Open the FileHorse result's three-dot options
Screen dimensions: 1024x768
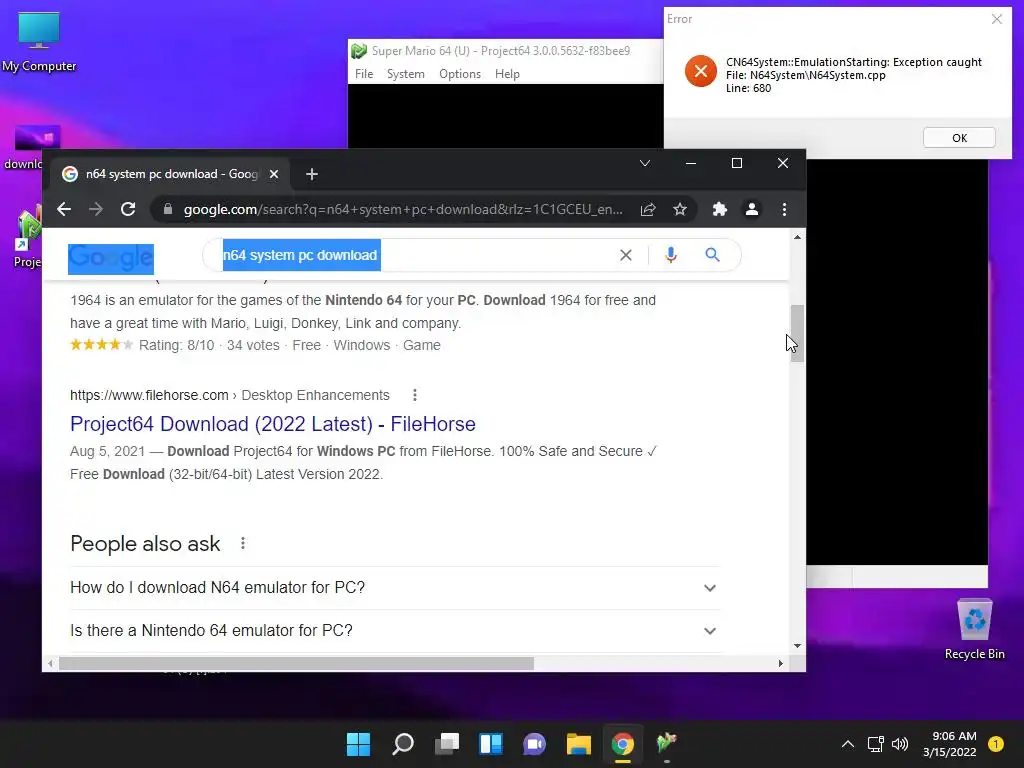pyautogui.click(x=415, y=395)
